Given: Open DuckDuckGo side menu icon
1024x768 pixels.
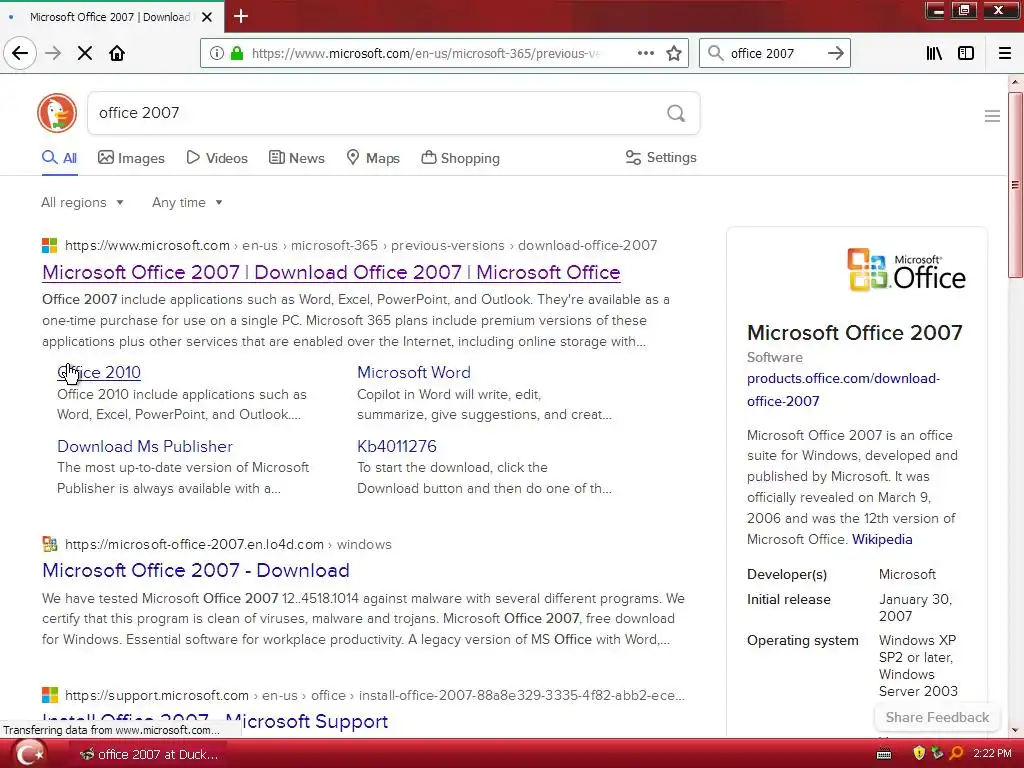Looking at the screenshot, I should pyautogui.click(x=992, y=116).
